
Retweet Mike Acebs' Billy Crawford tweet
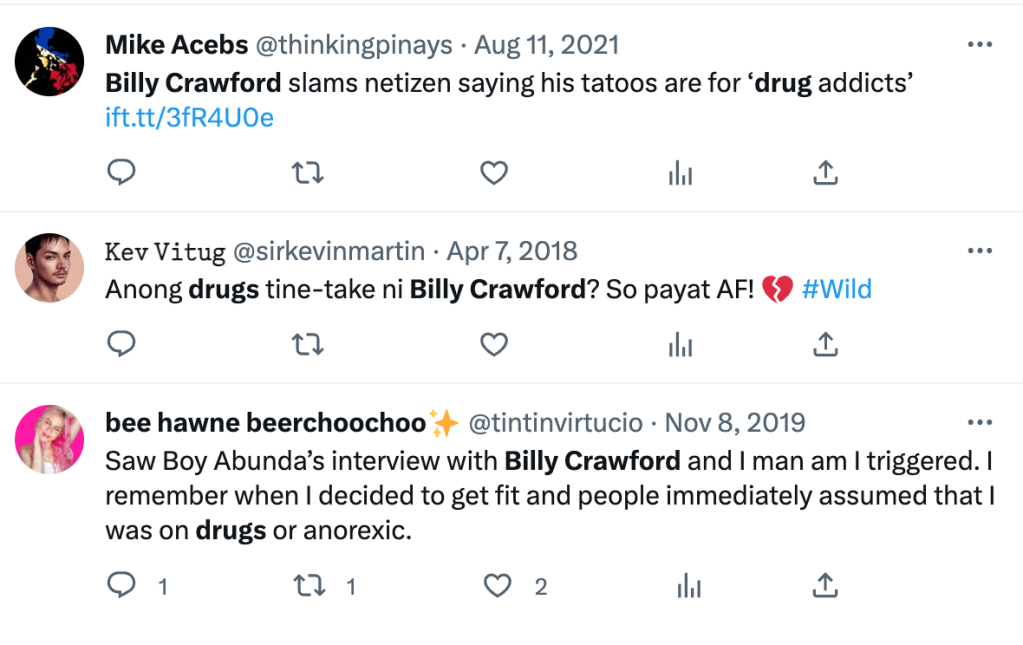point(307,173)
